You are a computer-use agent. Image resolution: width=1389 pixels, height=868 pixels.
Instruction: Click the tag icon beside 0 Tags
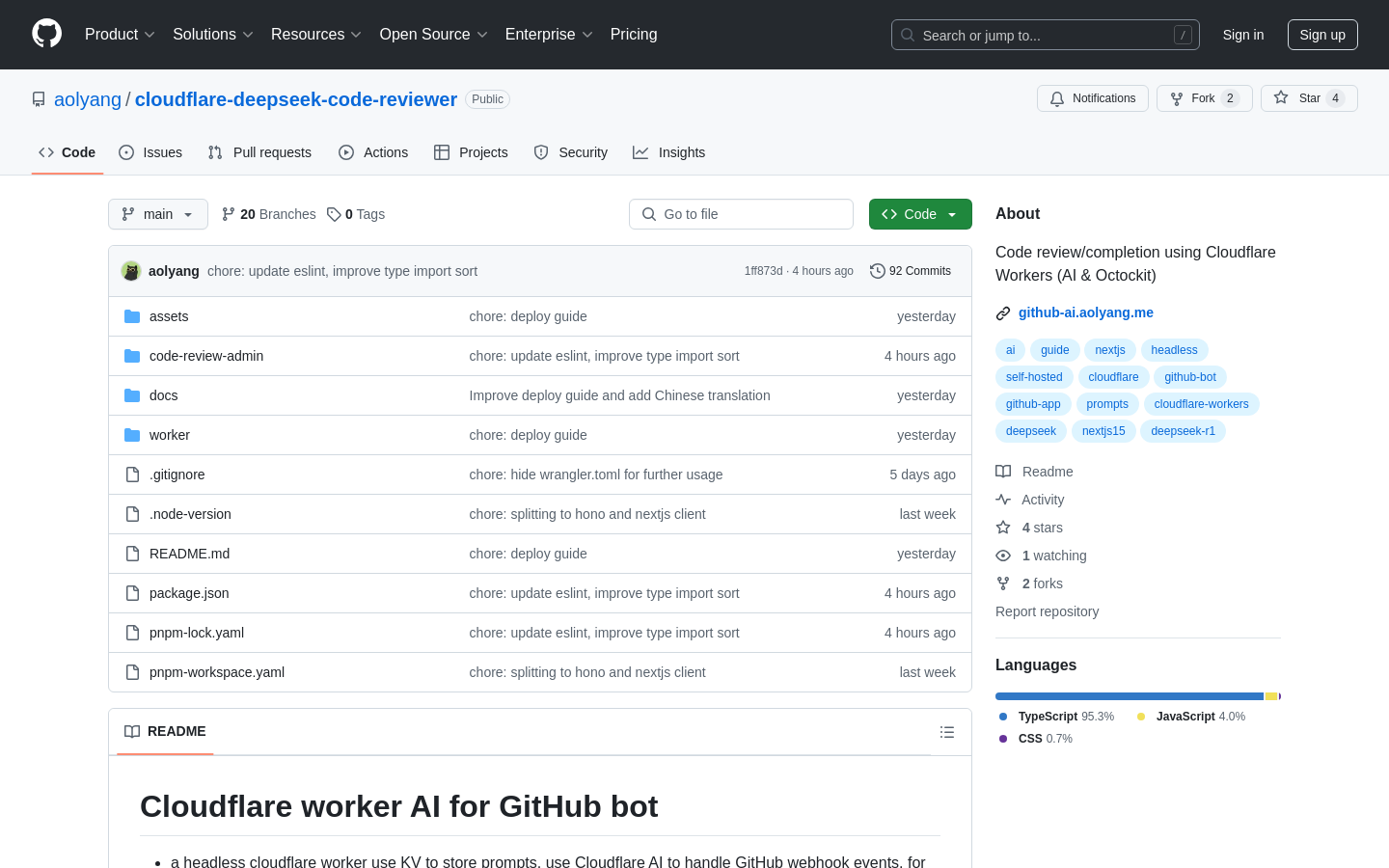click(334, 214)
